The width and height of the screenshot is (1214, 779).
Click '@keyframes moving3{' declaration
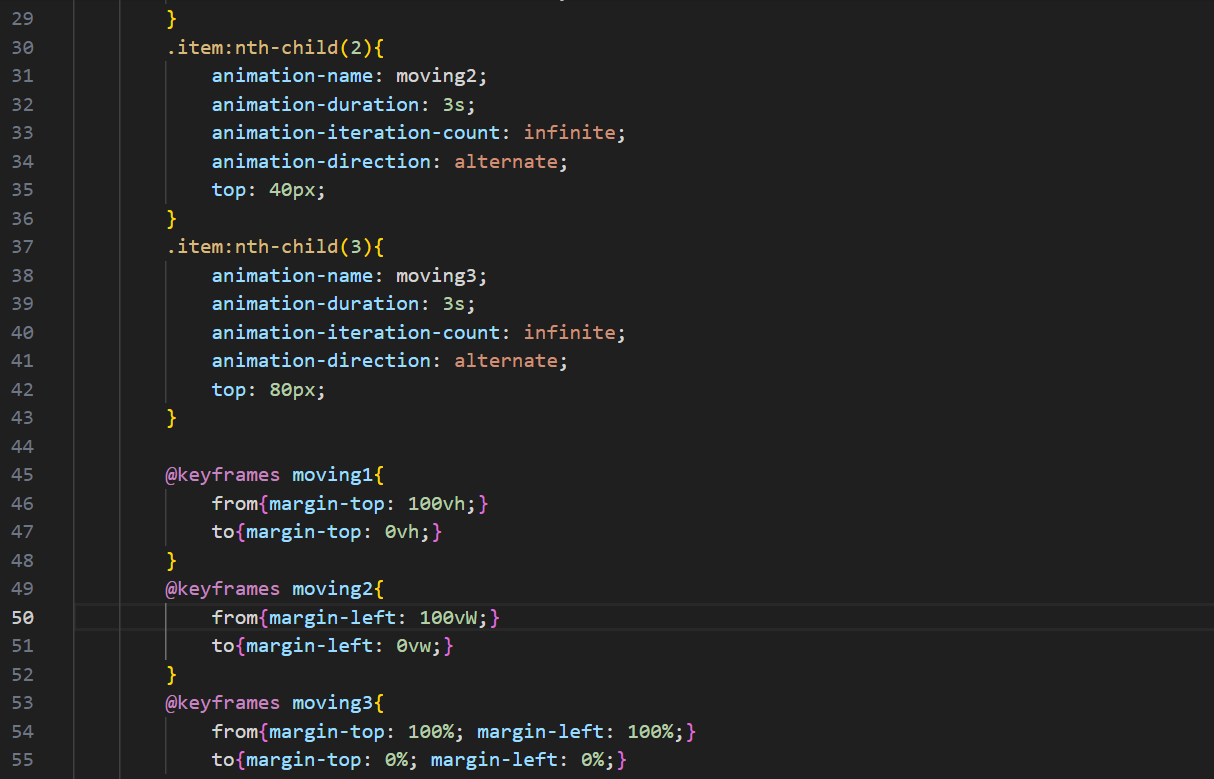(275, 703)
